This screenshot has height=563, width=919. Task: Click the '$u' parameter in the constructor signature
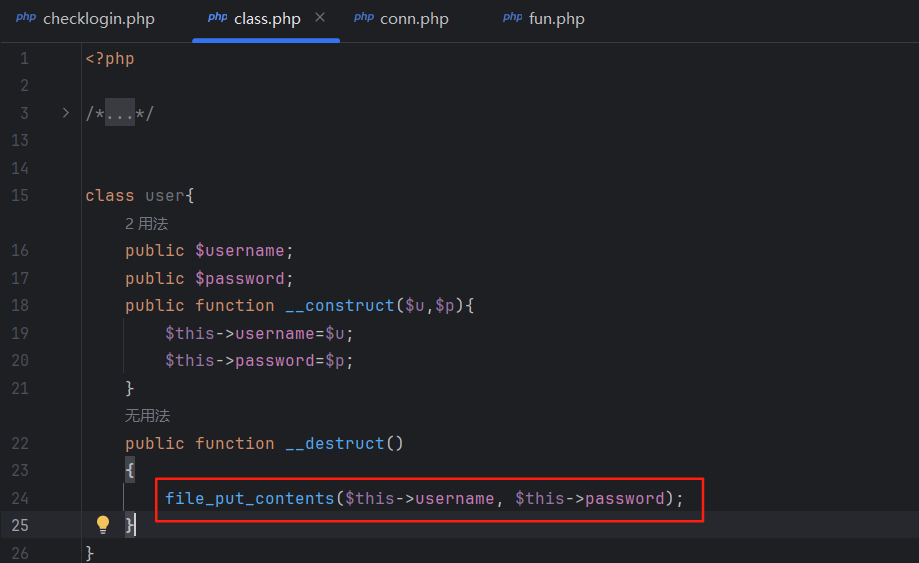click(414, 306)
